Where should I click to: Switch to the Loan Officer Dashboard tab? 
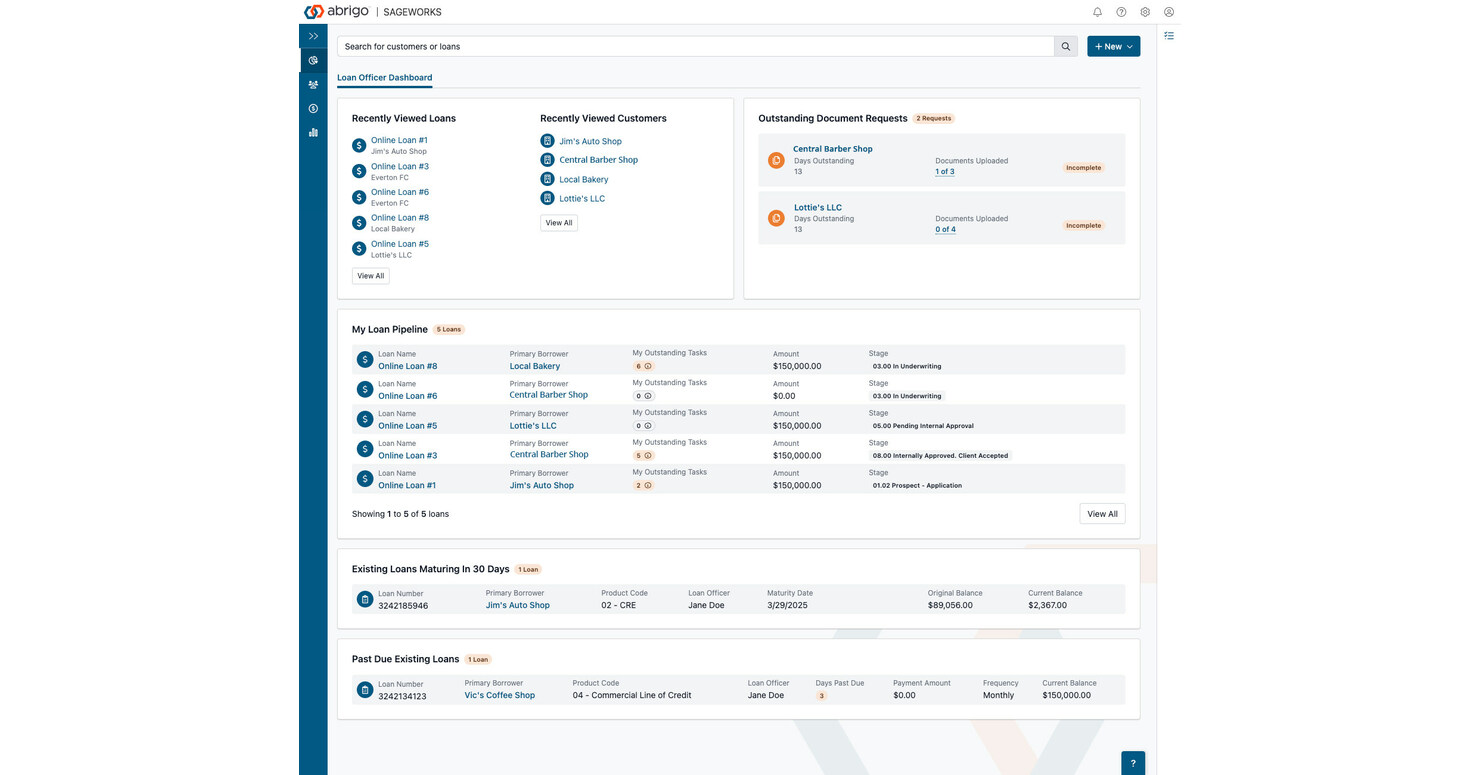pyautogui.click(x=384, y=77)
